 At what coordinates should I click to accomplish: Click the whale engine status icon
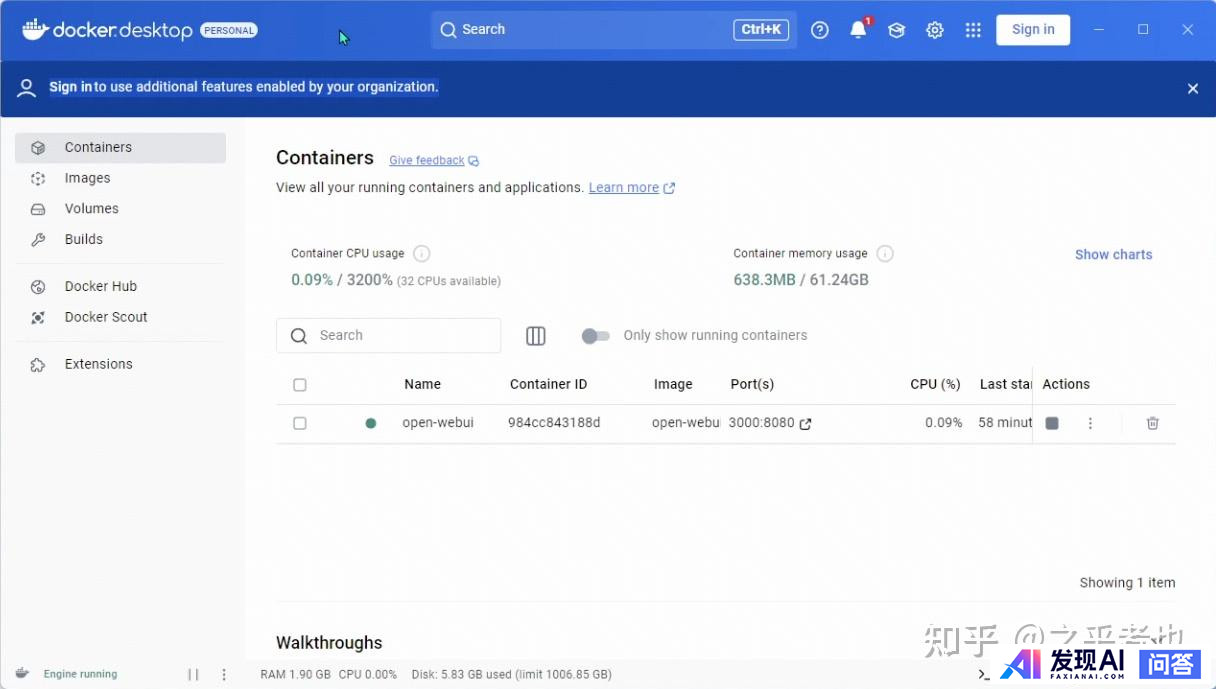coord(22,674)
